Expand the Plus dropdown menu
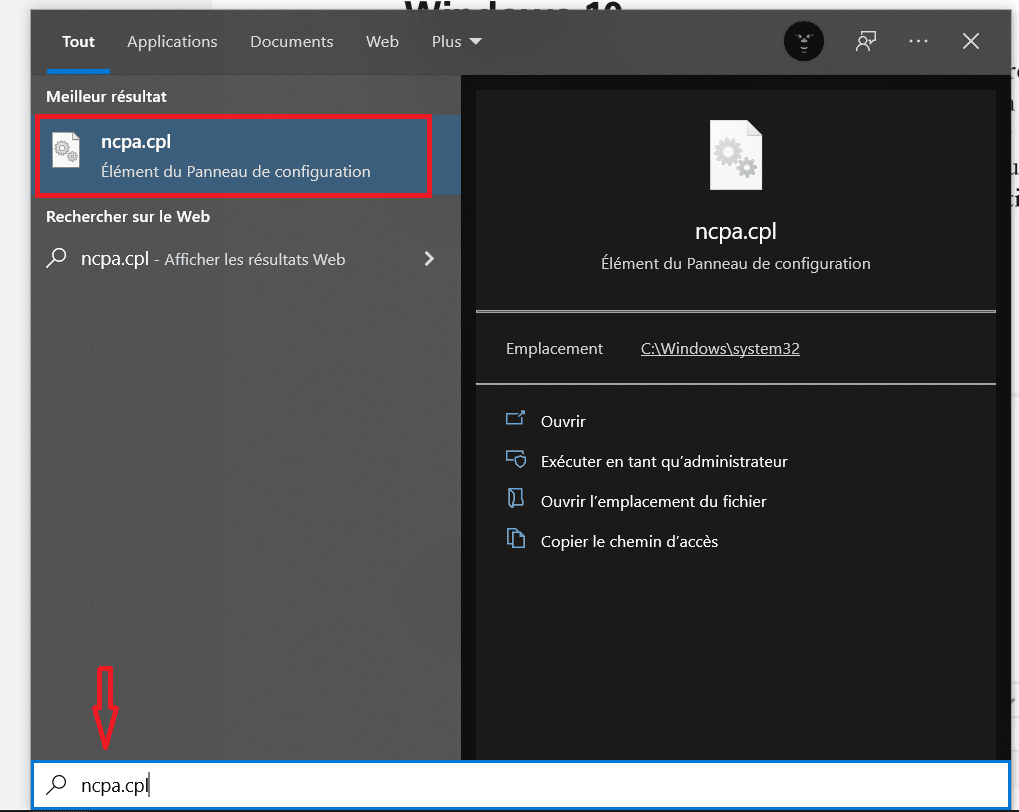 [x=456, y=42]
